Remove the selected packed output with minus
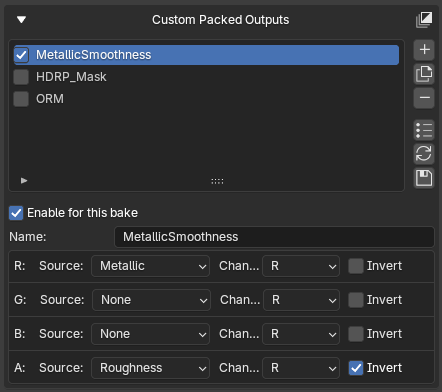Viewport: 442px width, 392px height. [x=424, y=98]
